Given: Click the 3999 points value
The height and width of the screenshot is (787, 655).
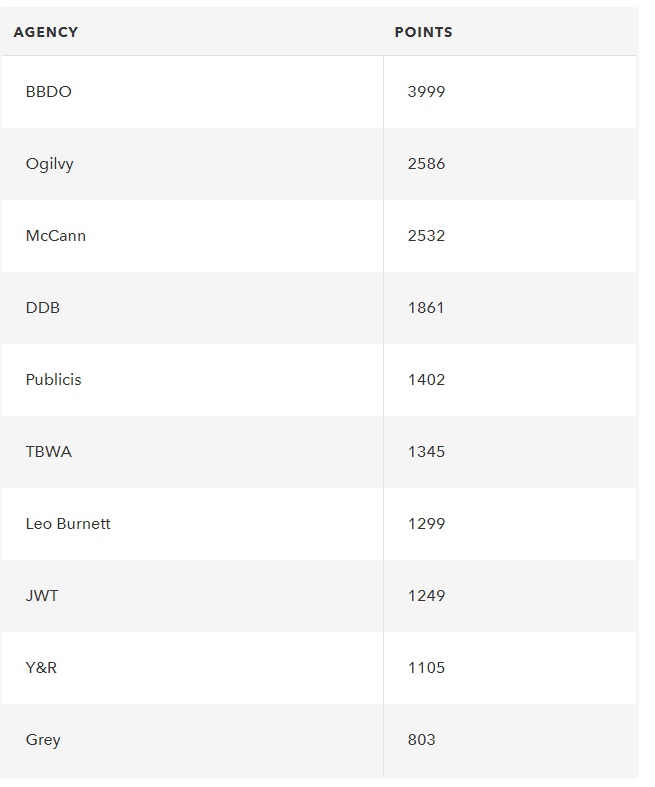Looking at the screenshot, I should (426, 92).
